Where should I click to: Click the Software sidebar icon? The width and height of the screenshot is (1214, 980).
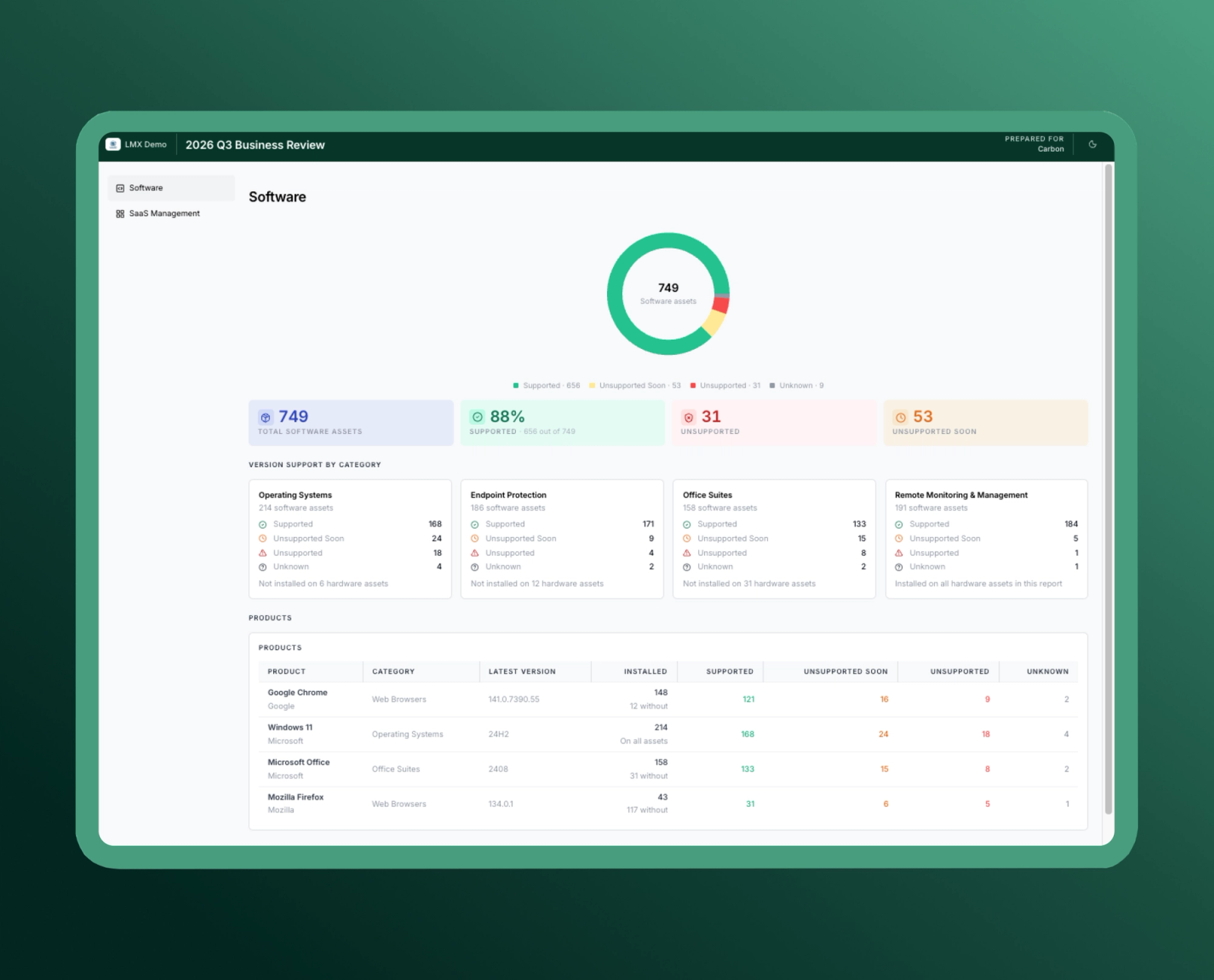[x=120, y=188]
